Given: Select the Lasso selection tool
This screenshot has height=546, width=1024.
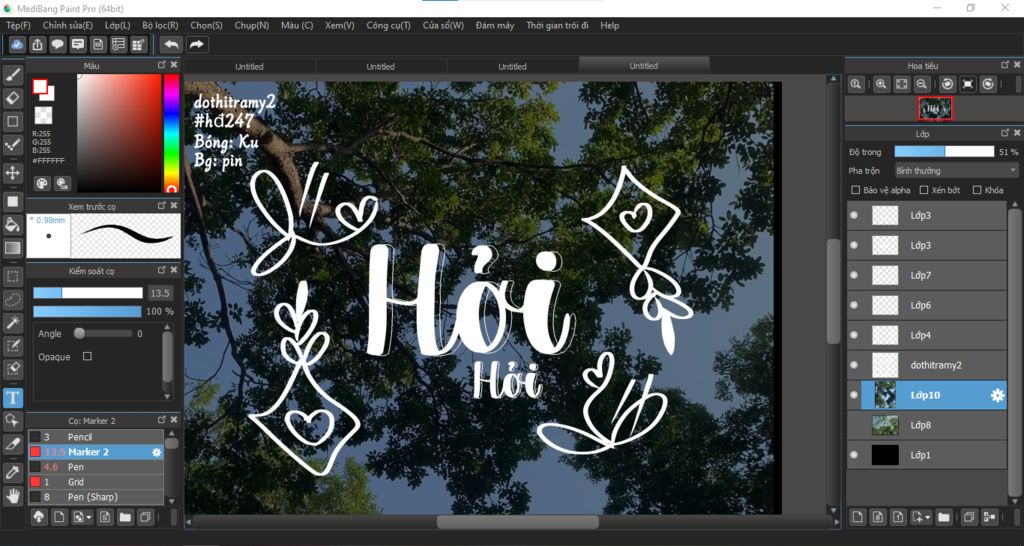Looking at the screenshot, I should pos(13,298).
